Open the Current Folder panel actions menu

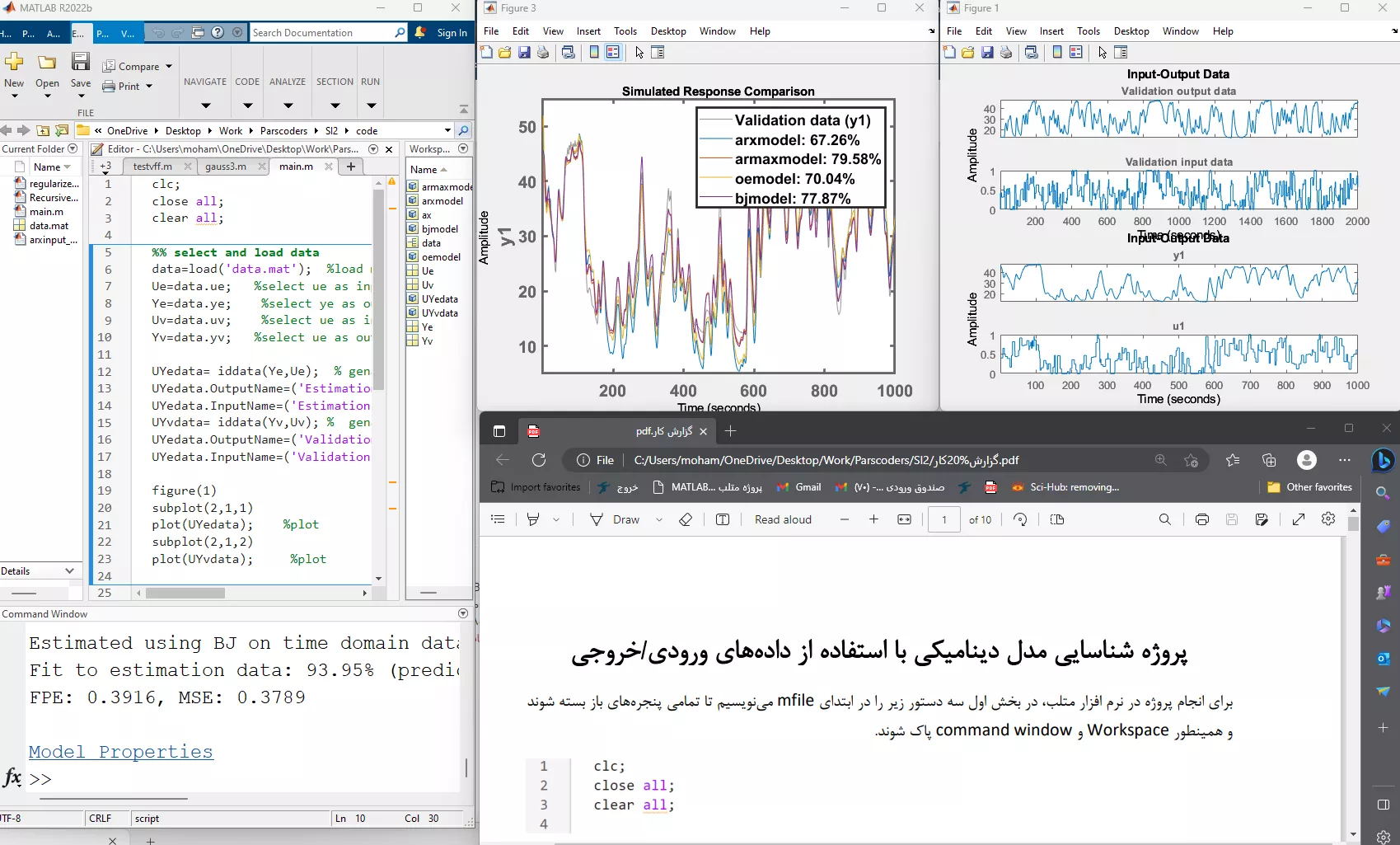click(73, 148)
